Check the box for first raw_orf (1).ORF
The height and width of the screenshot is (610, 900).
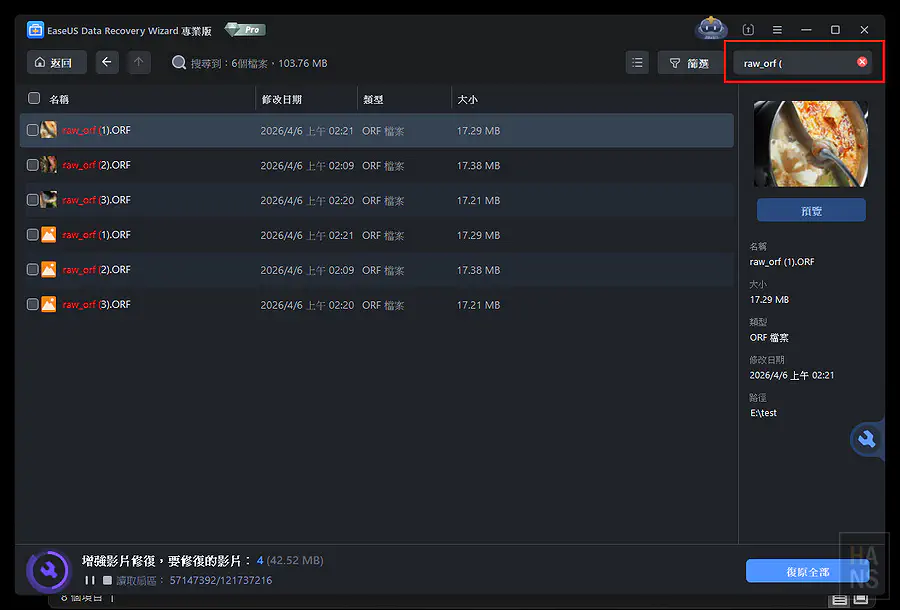click(33, 130)
